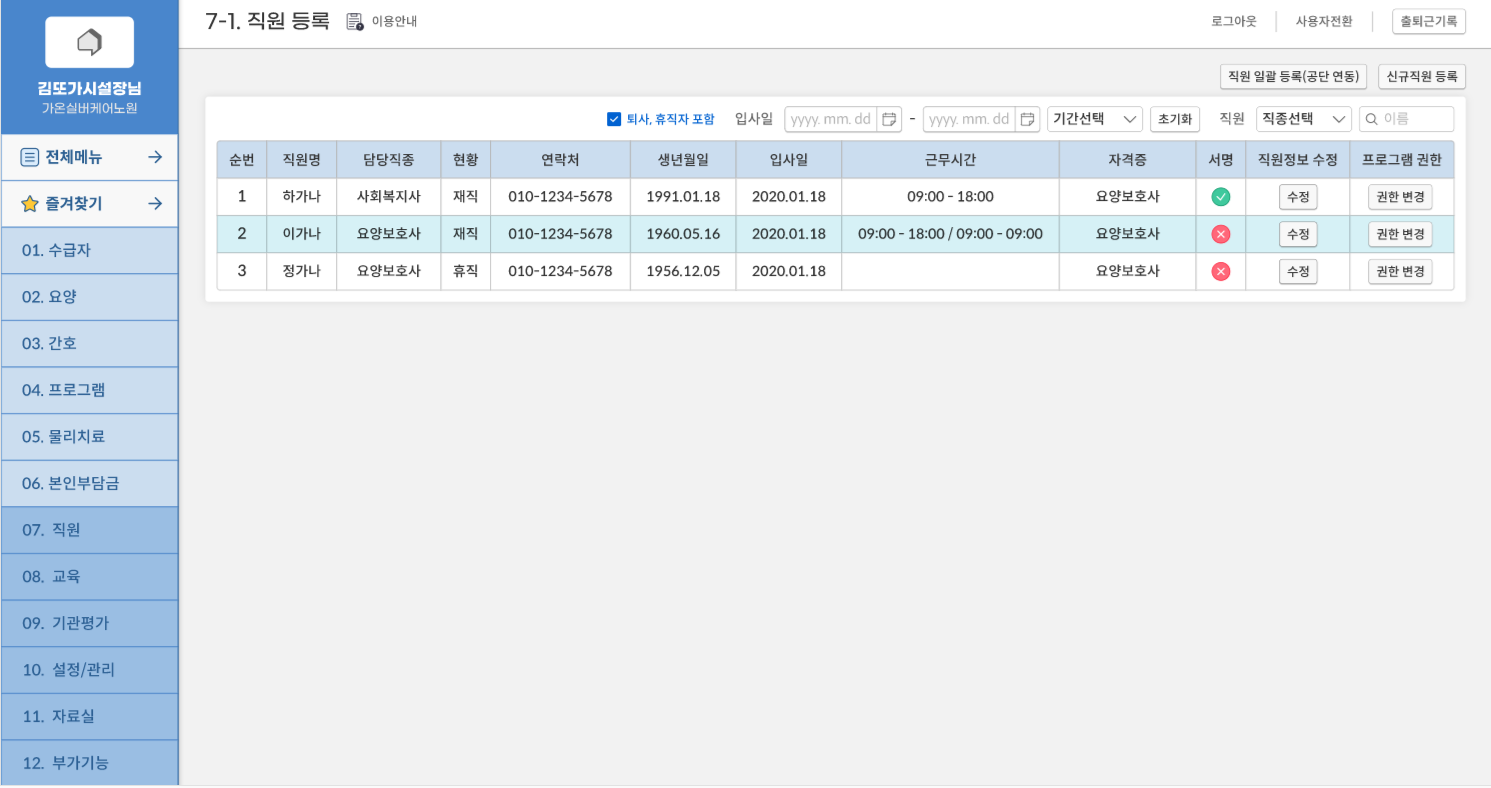Open the 03. 간호 menu
Viewport: 1491px width, 788px height.
(90, 343)
